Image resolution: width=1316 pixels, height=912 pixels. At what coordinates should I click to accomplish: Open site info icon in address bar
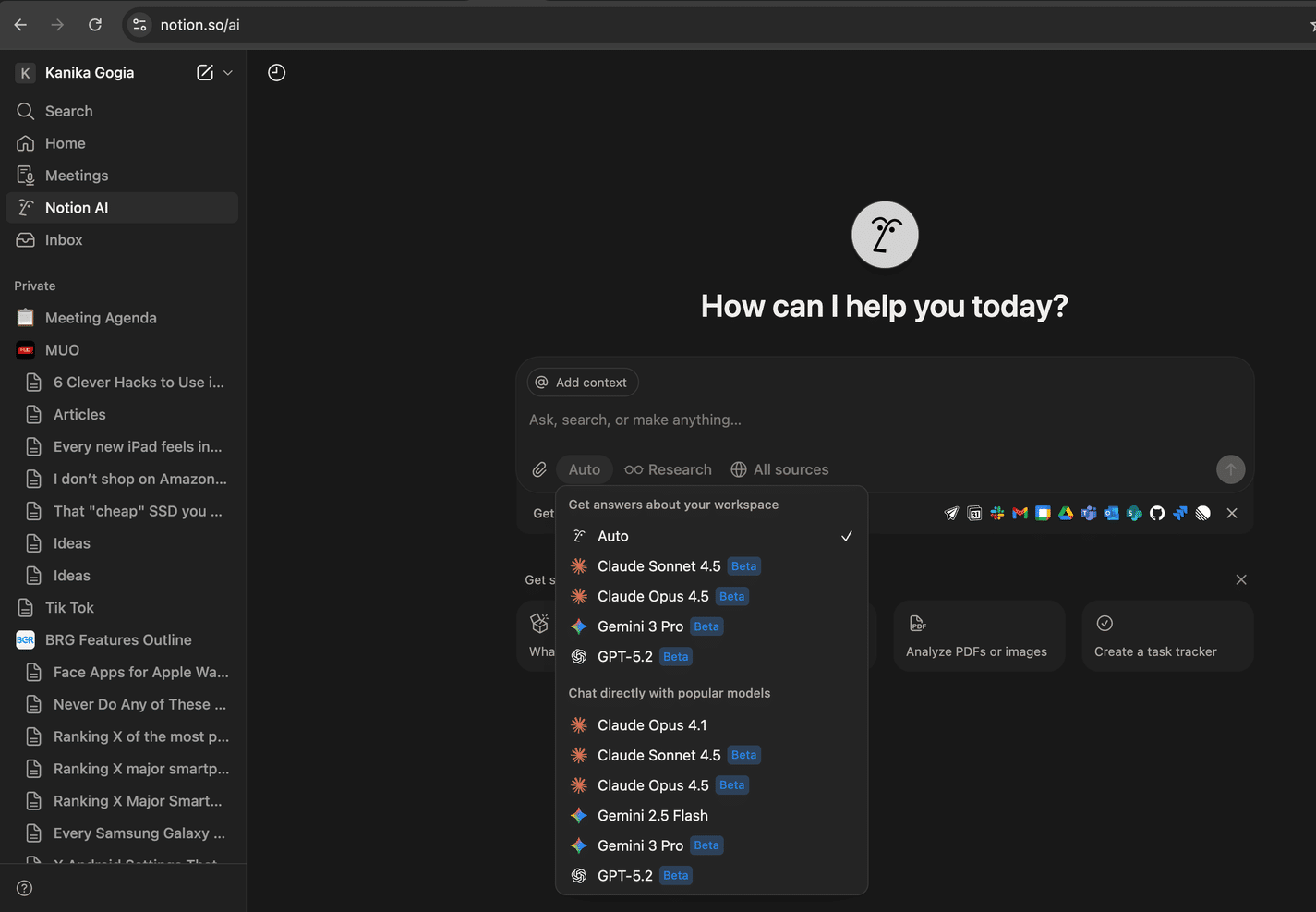pos(139,25)
